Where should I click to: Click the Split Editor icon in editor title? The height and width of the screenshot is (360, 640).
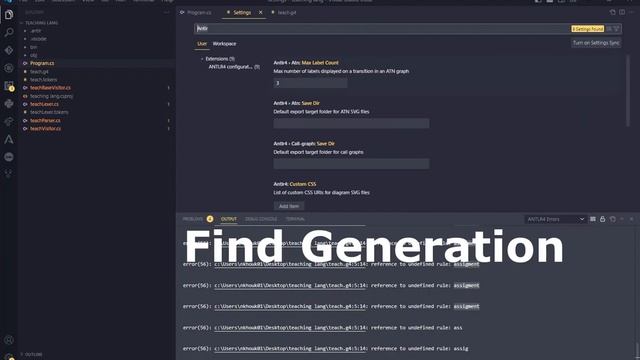[x=622, y=13]
